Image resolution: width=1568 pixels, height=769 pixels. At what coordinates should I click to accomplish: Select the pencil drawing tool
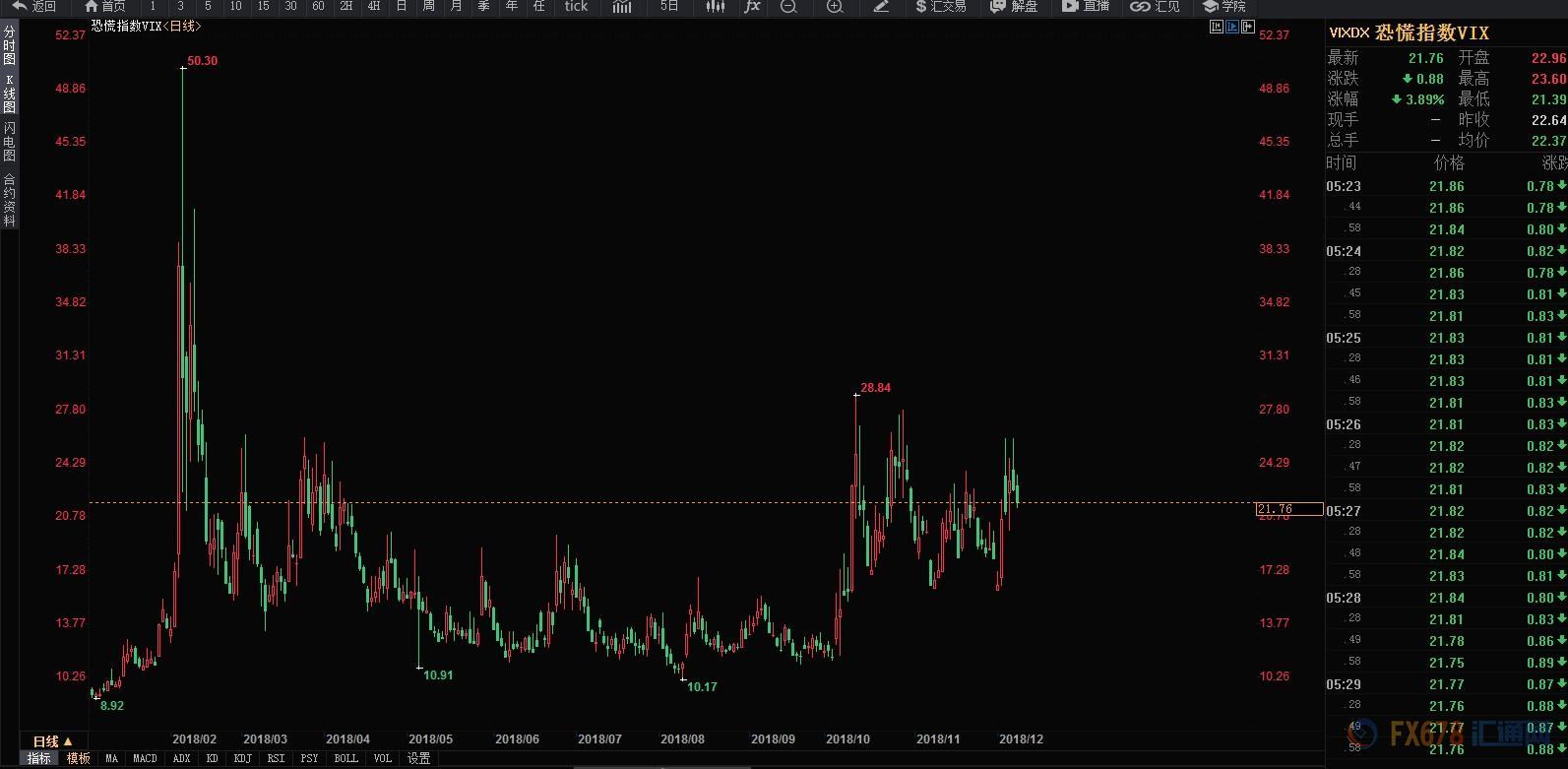(x=881, y=6)
